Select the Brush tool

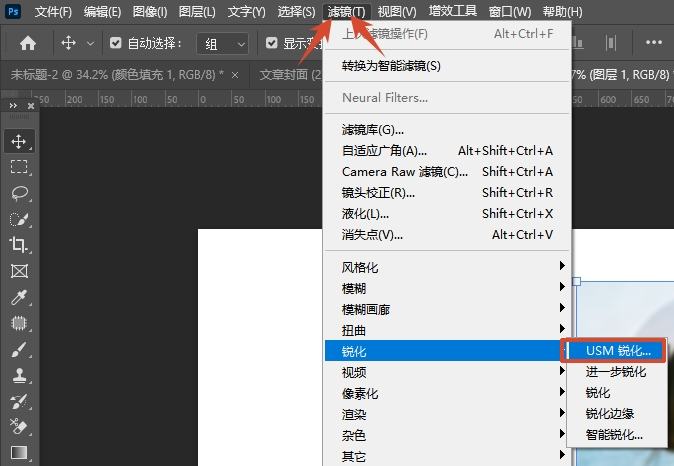[x=19, y=349]
